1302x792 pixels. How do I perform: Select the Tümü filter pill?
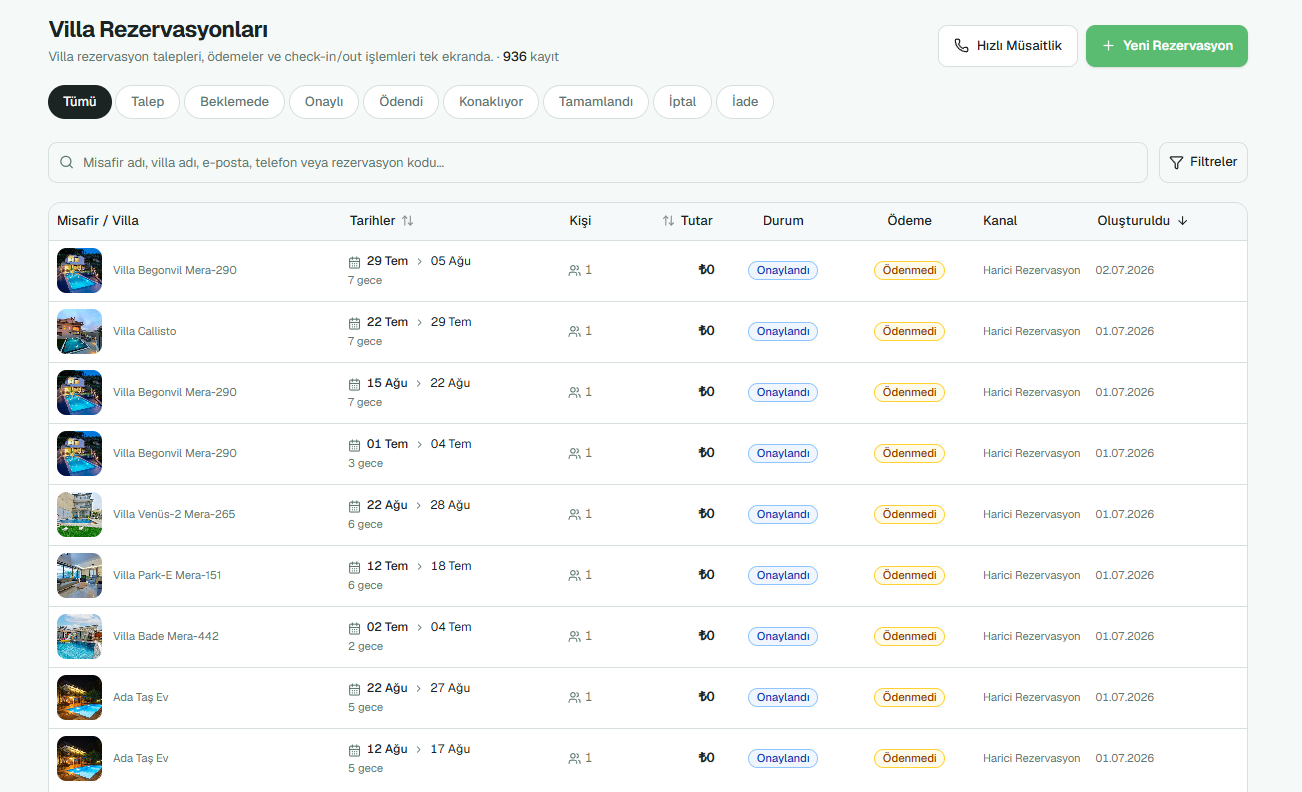coord(80,102)
